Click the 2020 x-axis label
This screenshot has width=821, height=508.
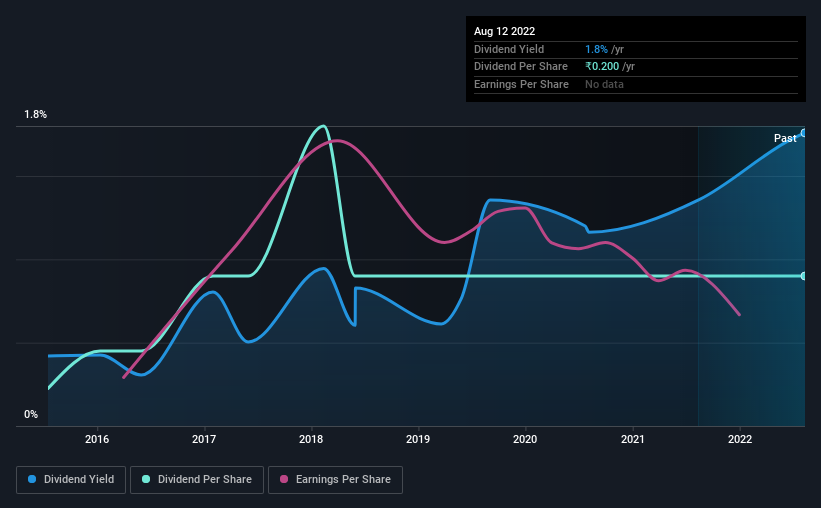pyautogui.click(x=525, y=439)
